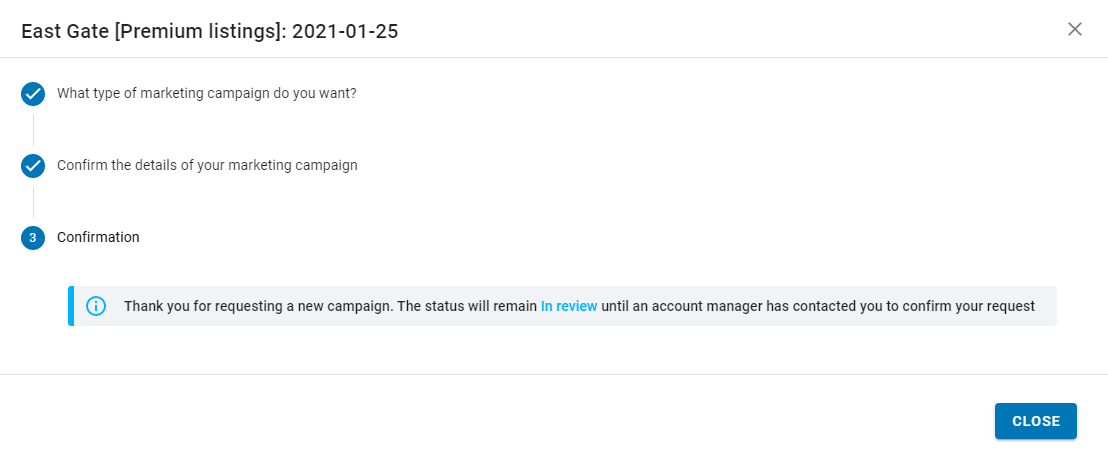Click the X icon to dismiss the dialog
The width and height of the screenshot is (1108, 464).
tap(1074, 29)
